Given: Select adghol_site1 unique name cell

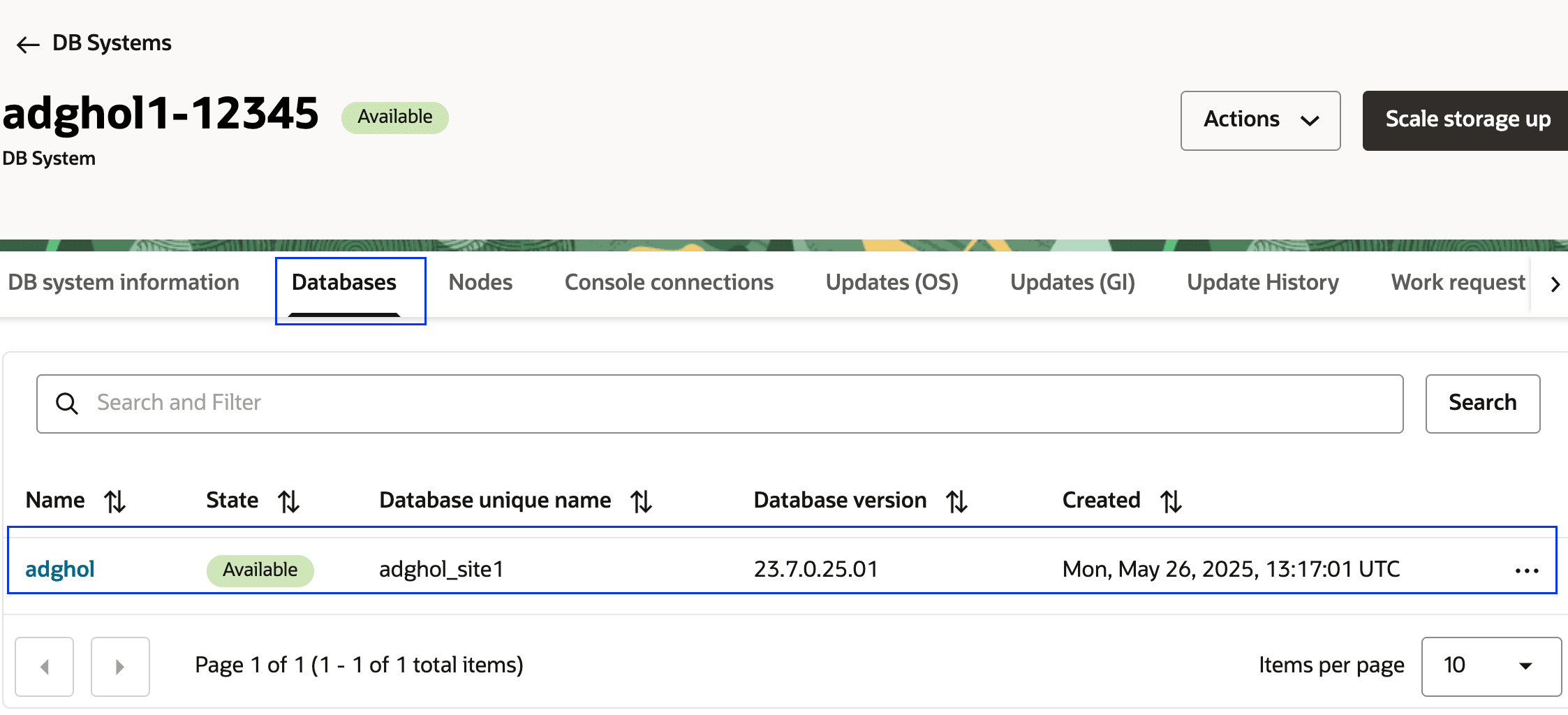Looking at the screenshot, I should point(441,570).
